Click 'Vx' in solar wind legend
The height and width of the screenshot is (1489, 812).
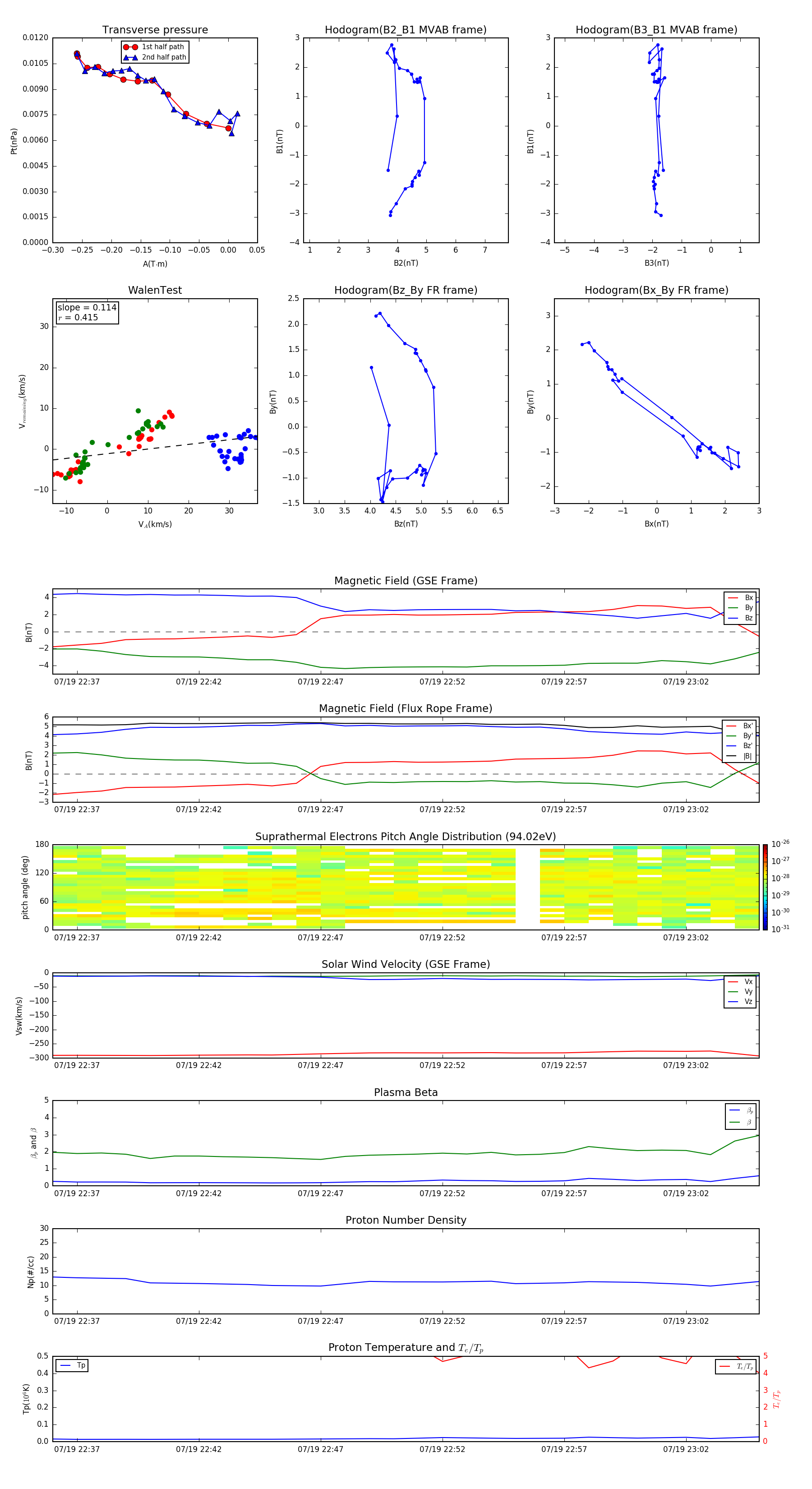740,981
